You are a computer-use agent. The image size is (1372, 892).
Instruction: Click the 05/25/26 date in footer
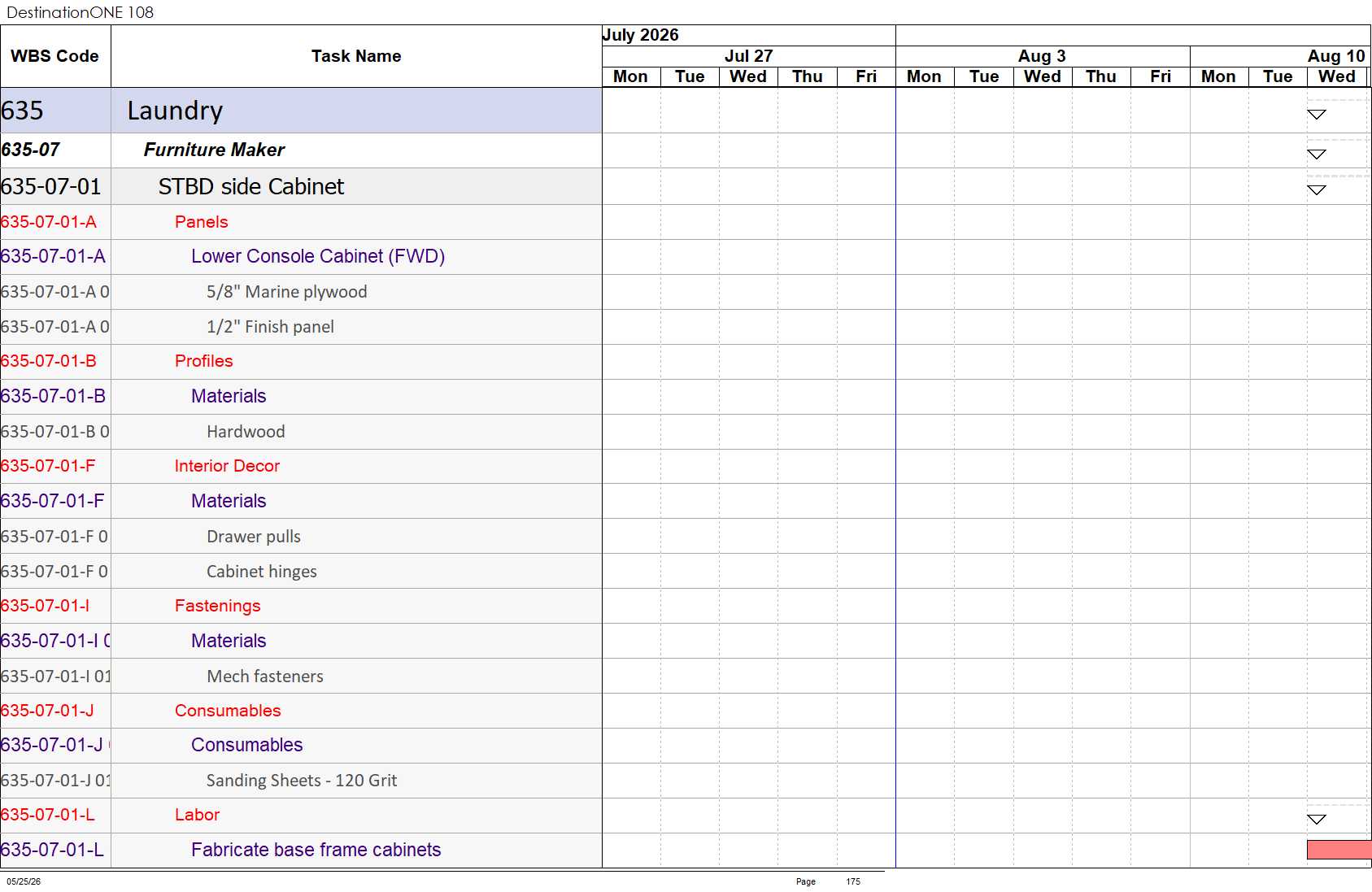(24, 881)
